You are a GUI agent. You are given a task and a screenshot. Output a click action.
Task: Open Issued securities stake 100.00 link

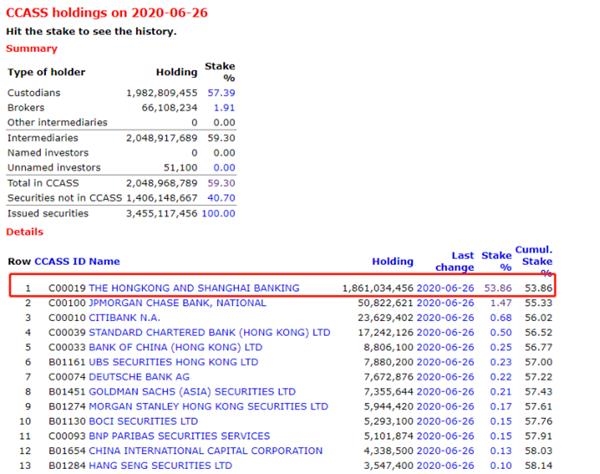click(x=218, y=213)
